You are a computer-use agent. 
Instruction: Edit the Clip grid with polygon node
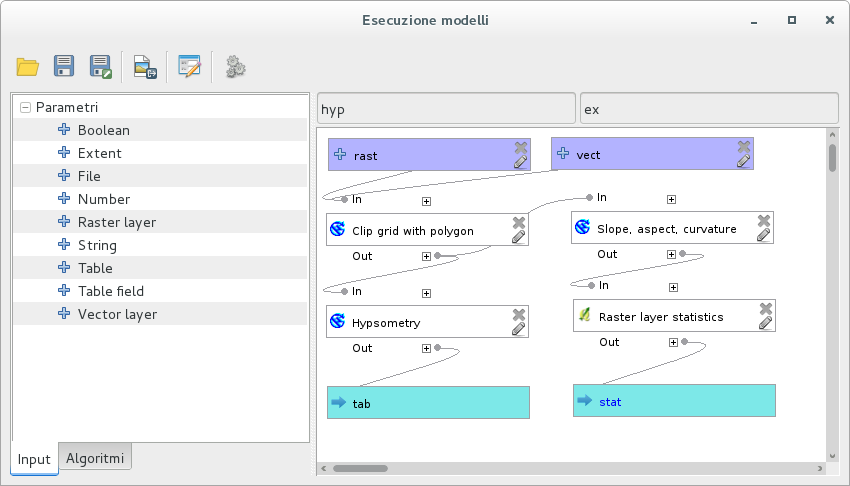coord(518,237)
